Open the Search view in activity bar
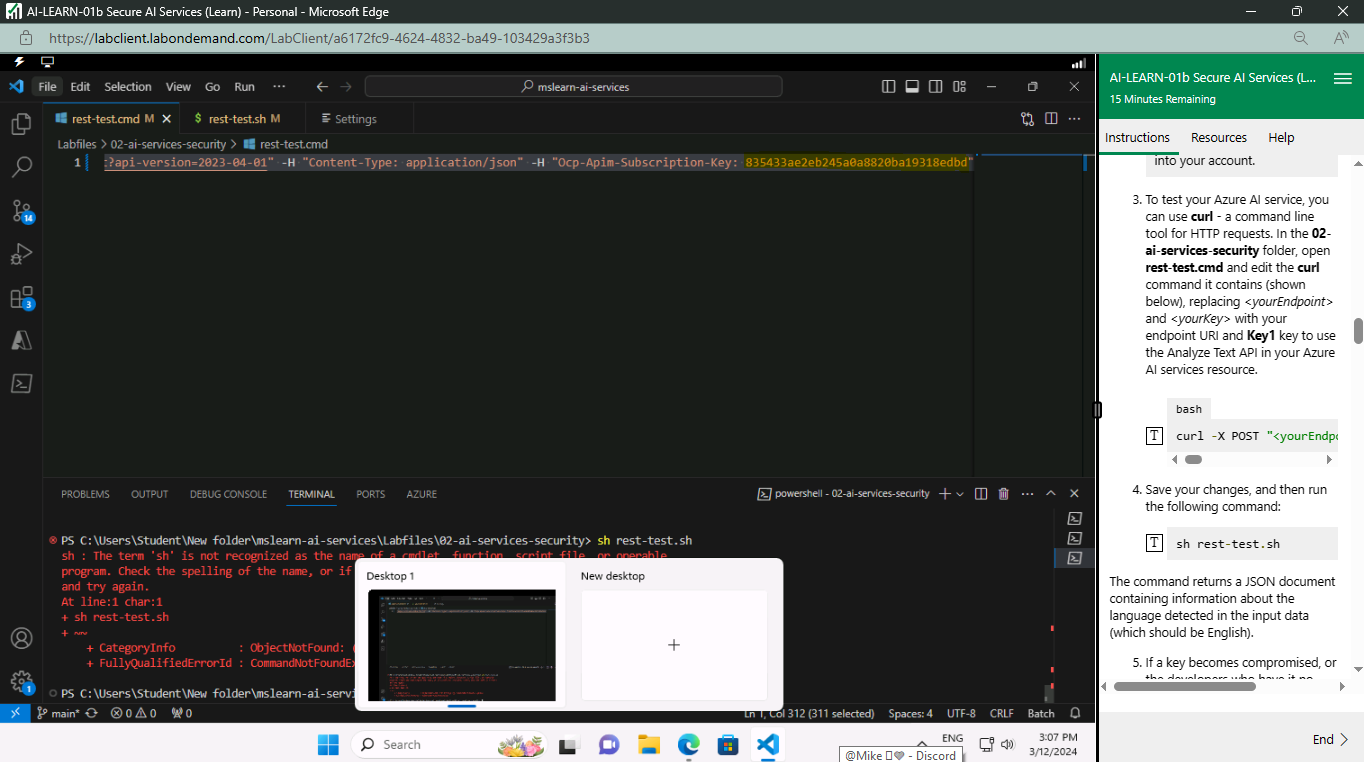1364x762 pixels. point(21,167)
